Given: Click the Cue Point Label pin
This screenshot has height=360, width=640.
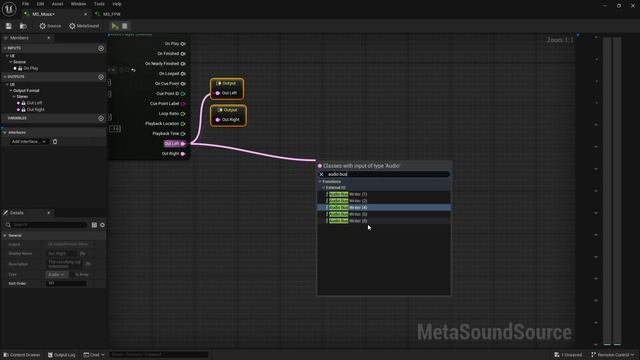Looking at the screenshot, I should point(183,104).
